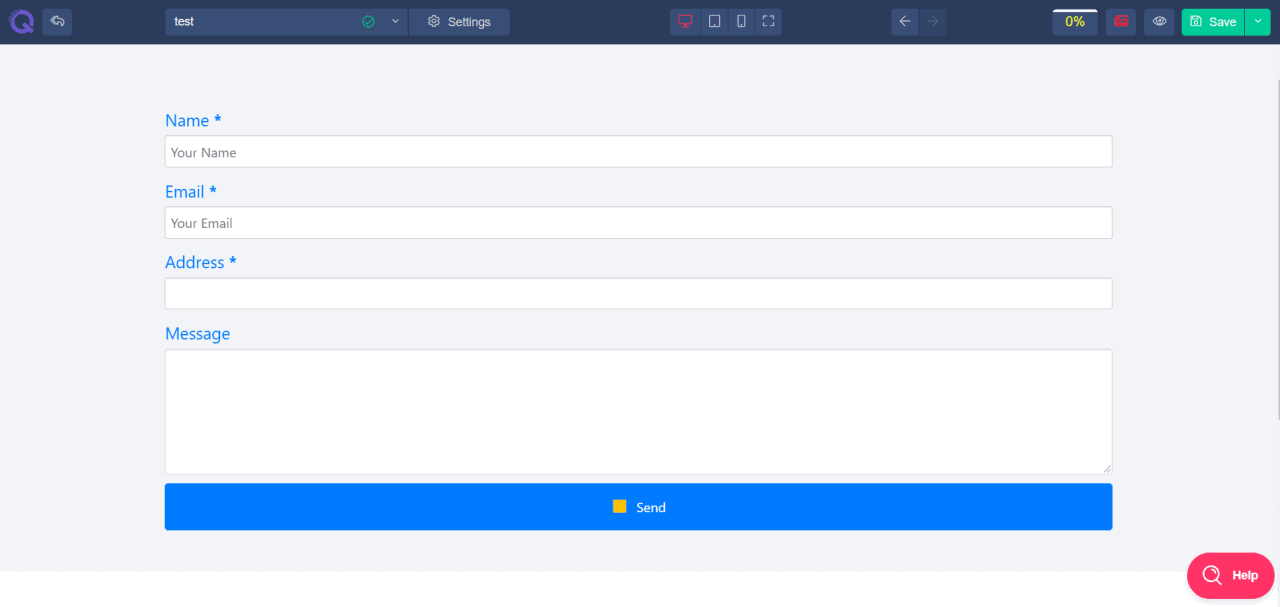Open the Help chat widget
1280x607 pixels.
(x=1230, y=575)
